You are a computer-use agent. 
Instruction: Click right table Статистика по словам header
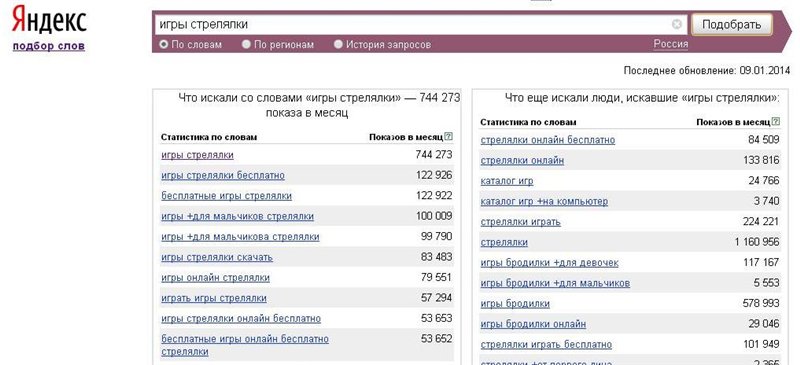tap(528, 122)
